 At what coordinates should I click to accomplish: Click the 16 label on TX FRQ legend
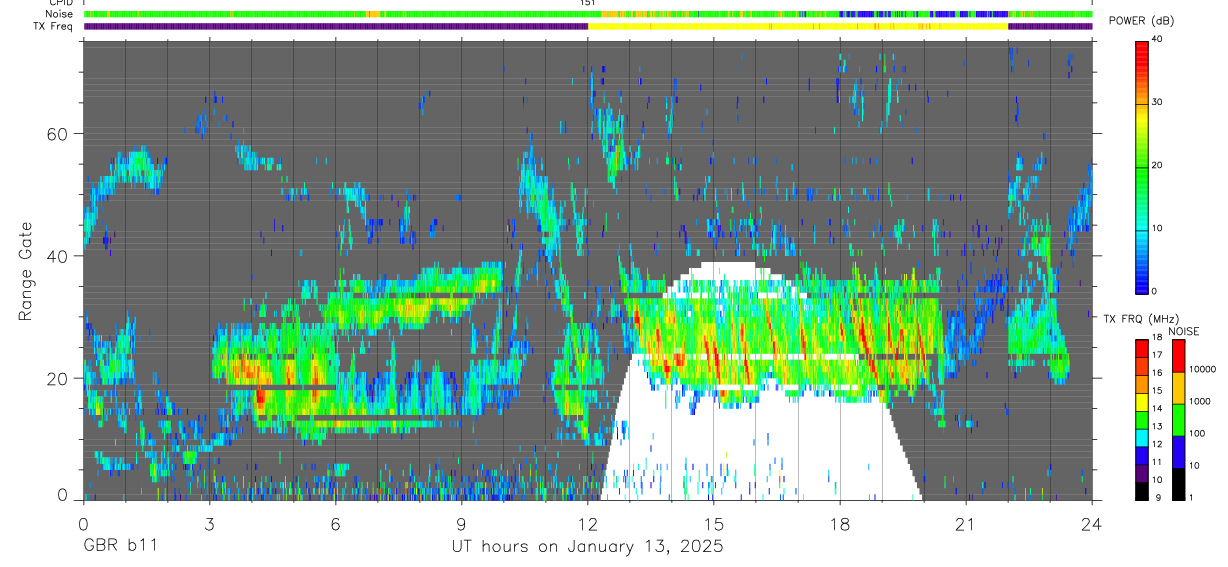pos(1158,373)
